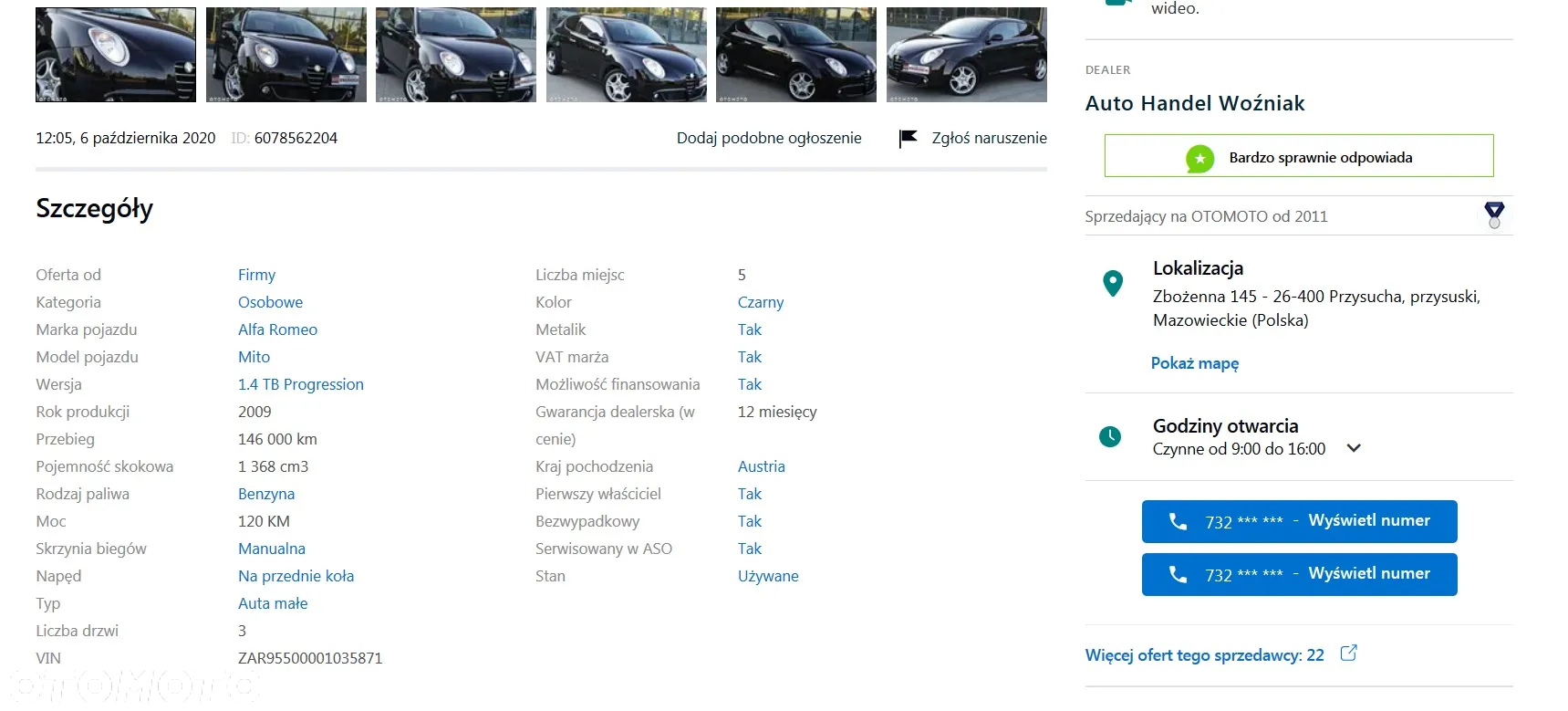Click Tak next to Serwisowany w ASO
1568x711 pixels.
click(x=750, y=549)
